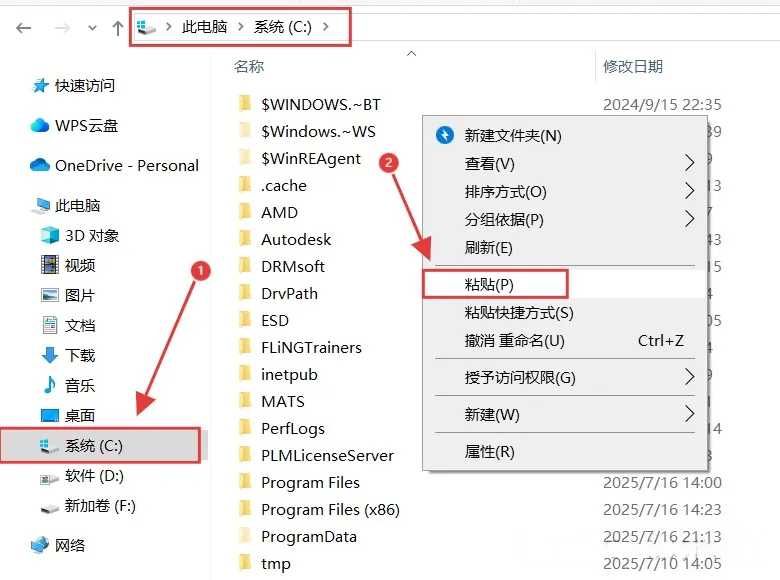Screen dimensions: 780x580
Task: Choose 属性(R) in context menu
Action: point(565,452)
